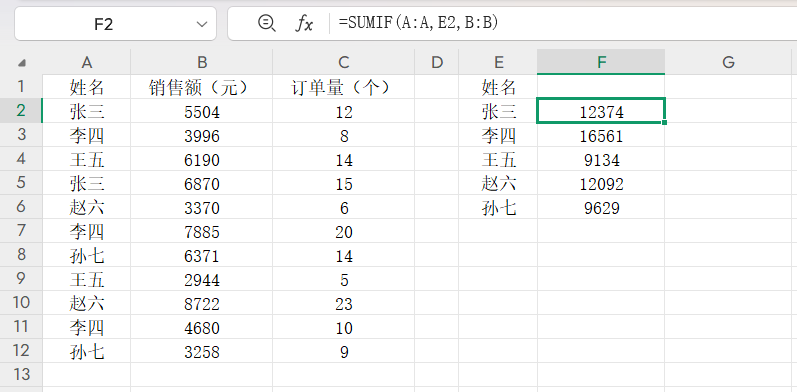Click the zoom magnifier icon in formula bar
797x392 pixels.
click(x=266, y=23)
